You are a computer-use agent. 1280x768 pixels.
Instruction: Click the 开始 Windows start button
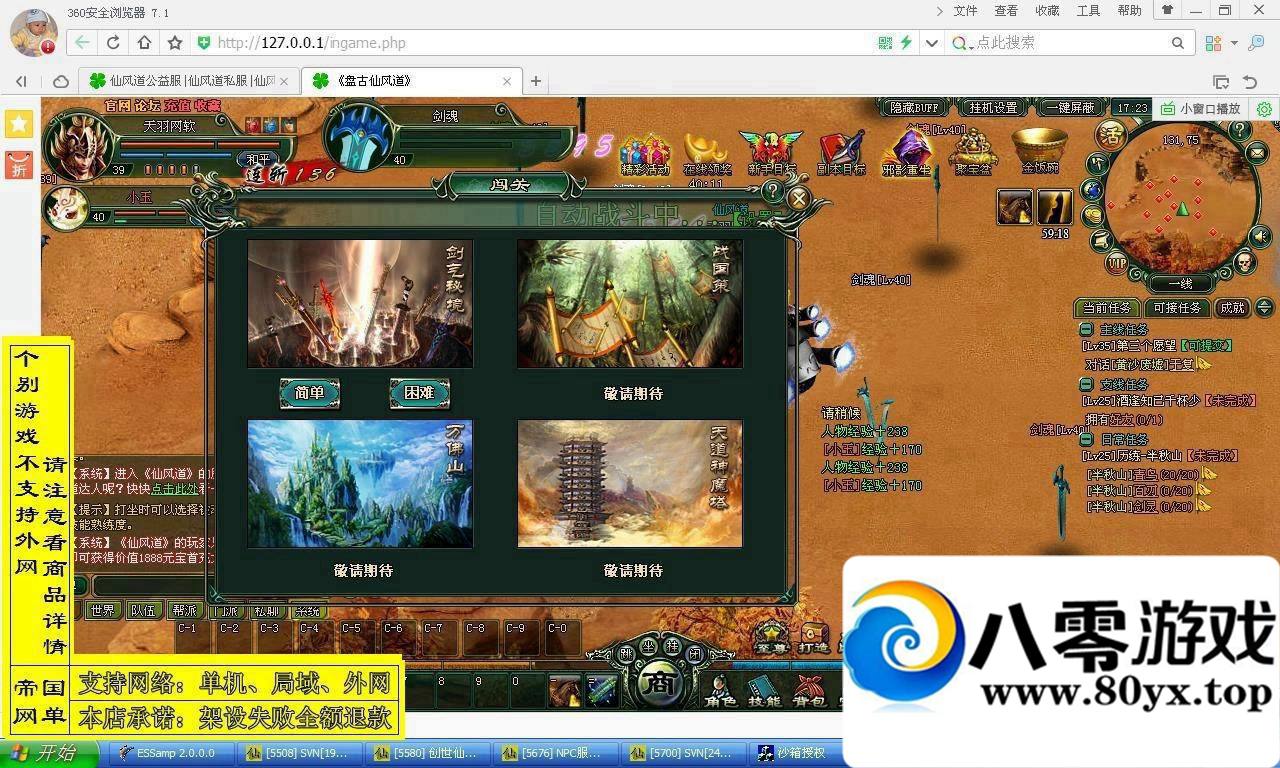47,753
